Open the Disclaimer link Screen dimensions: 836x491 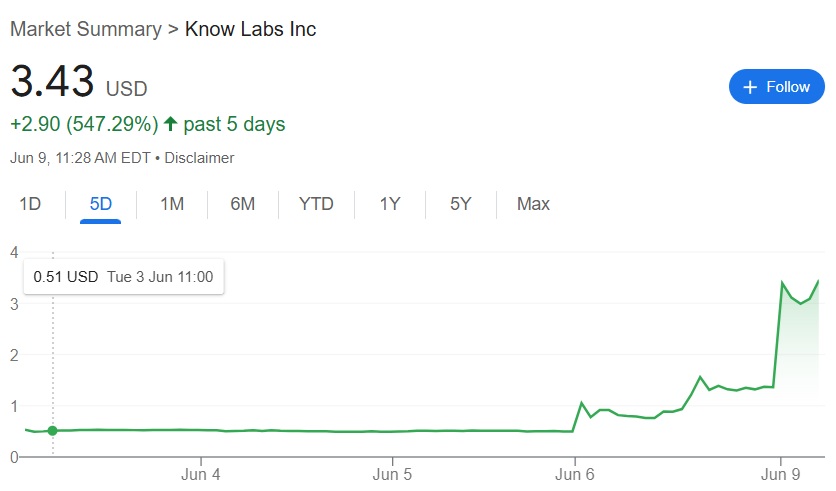(199, 158)
